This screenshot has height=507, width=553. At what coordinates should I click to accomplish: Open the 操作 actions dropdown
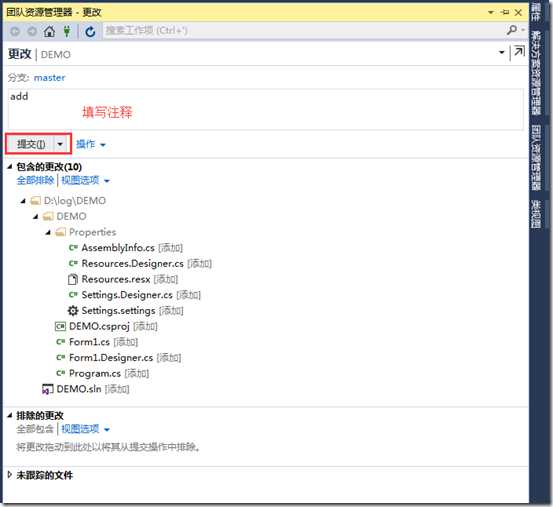tap(91, 144)
